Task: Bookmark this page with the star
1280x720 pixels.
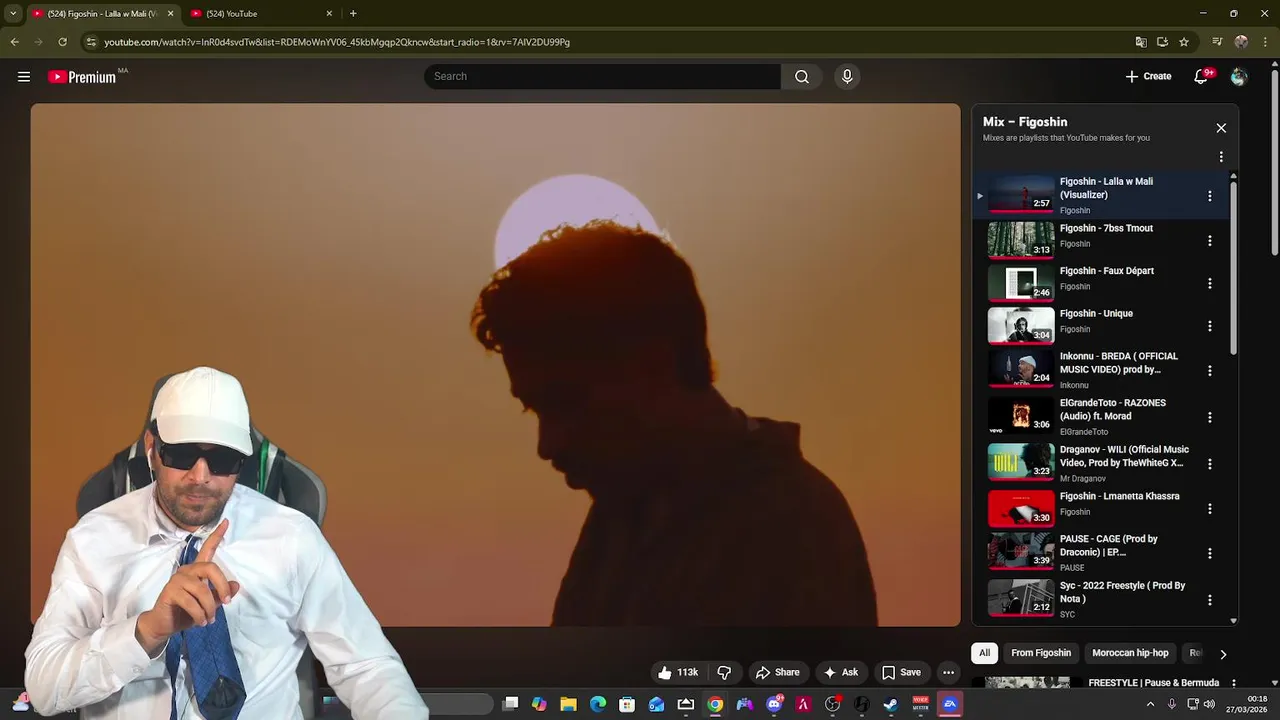Action: 1184,42
